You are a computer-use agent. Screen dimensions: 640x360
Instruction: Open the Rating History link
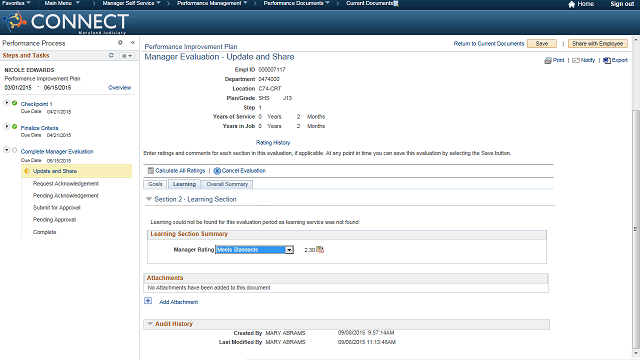point(273,142)
